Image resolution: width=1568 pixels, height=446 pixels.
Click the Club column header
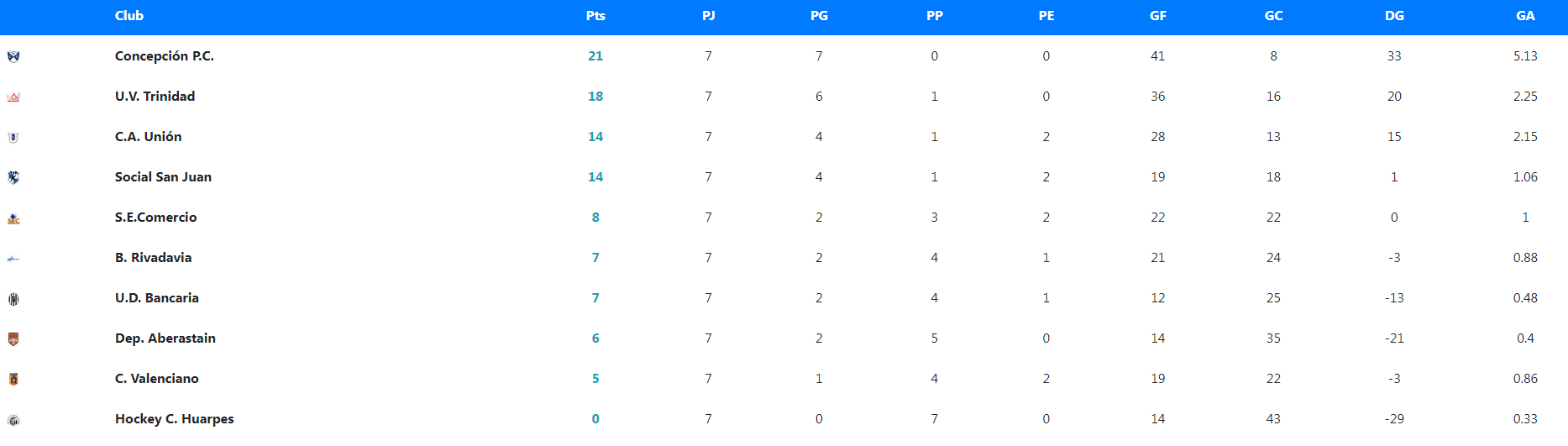[129, 16]
